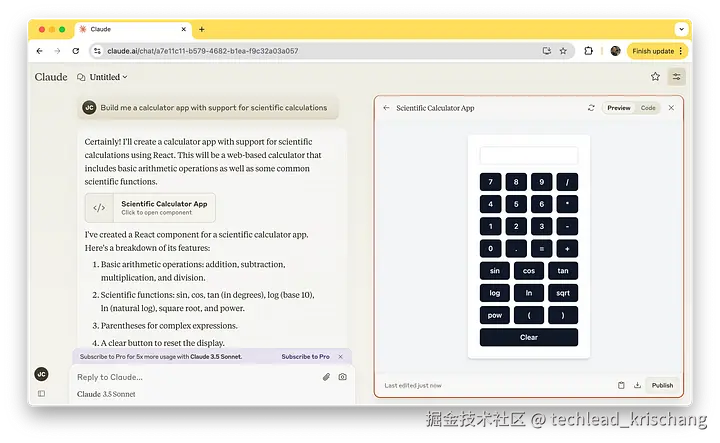
Task: Open a new browser tab with plus icon
Action: click(x=202, y=29)
